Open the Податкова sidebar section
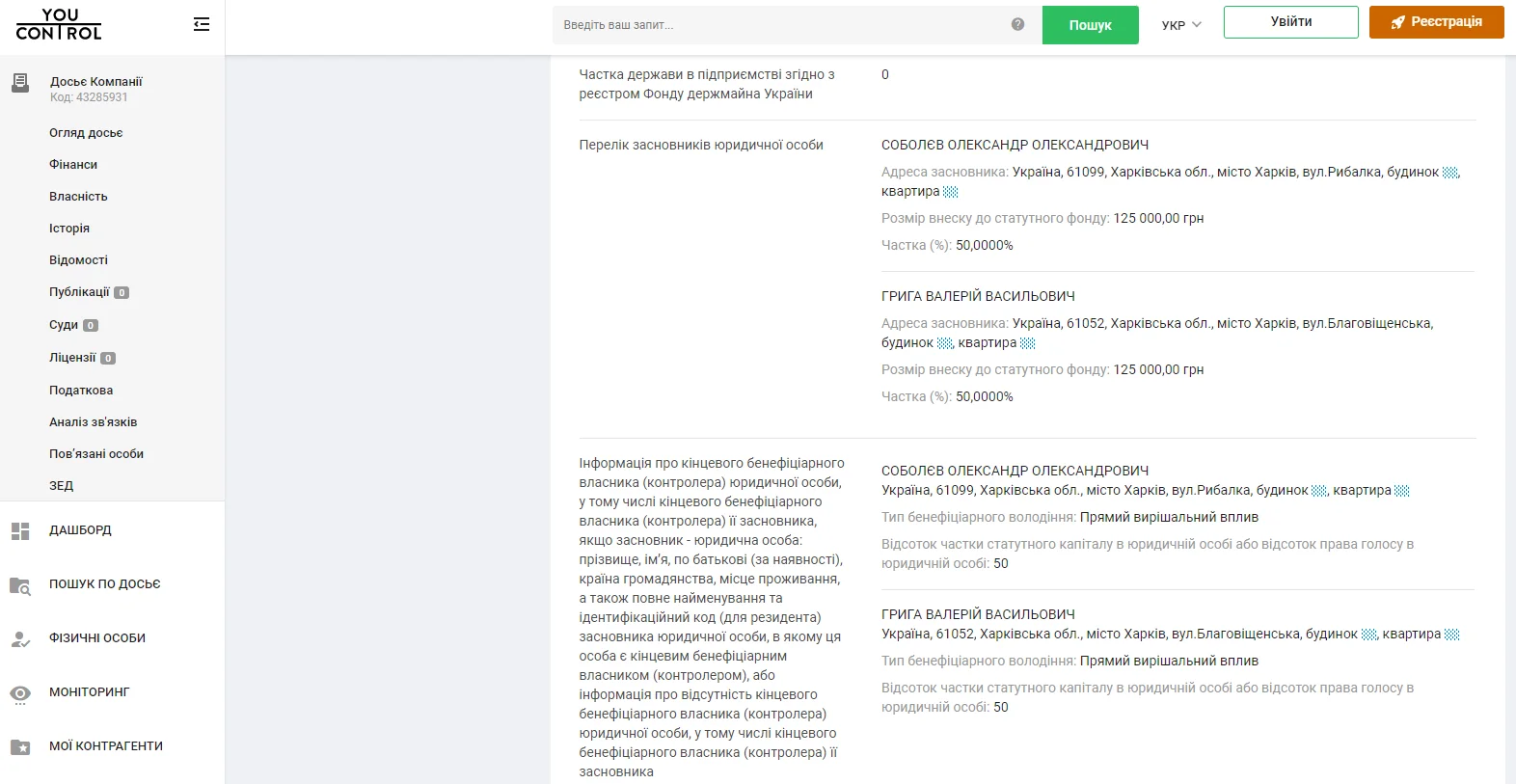The width and height of the screenshot is (1516, 784). pos(81,391)
